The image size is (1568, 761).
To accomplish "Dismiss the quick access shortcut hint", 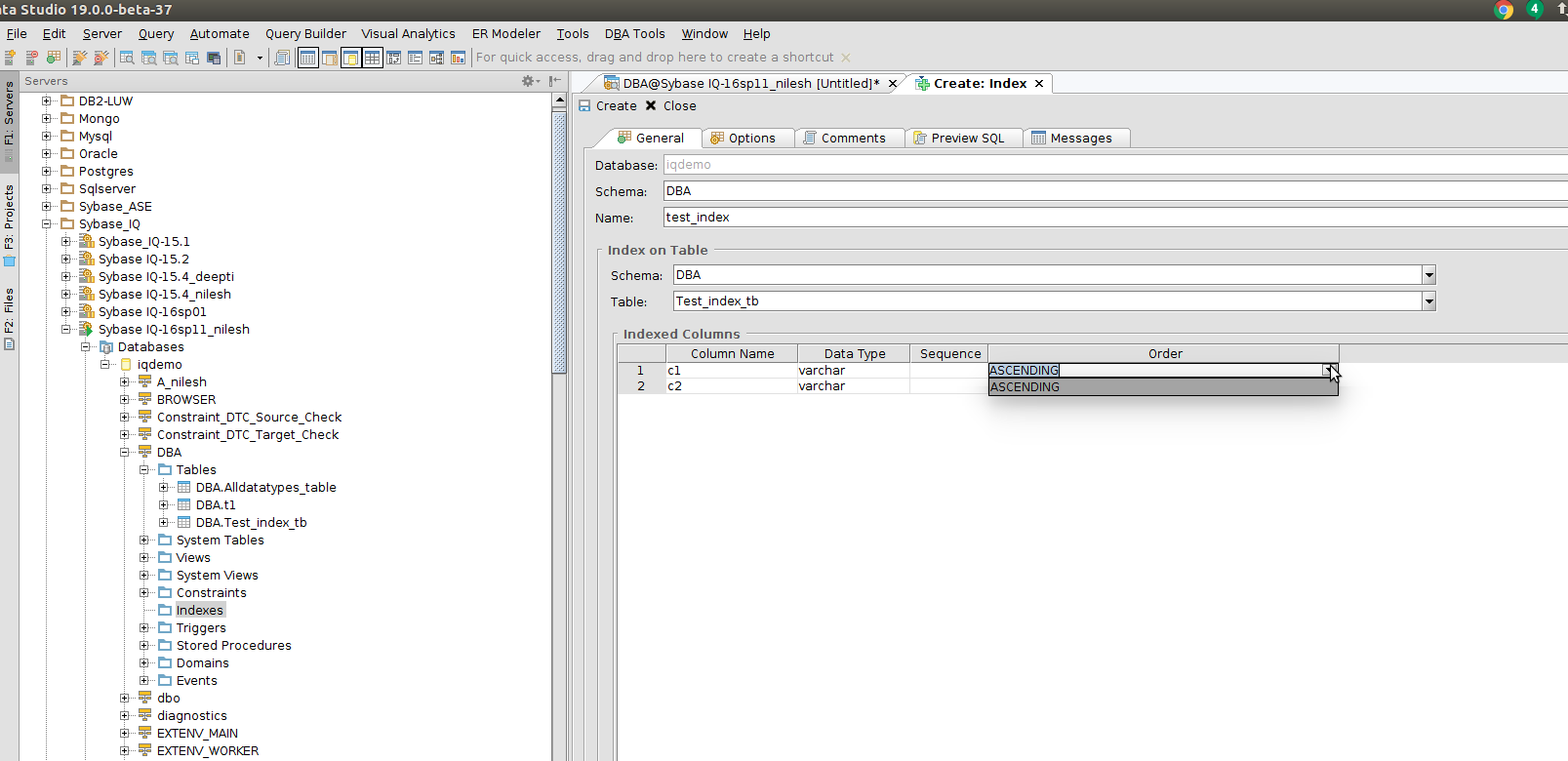I will click(846, 58).
